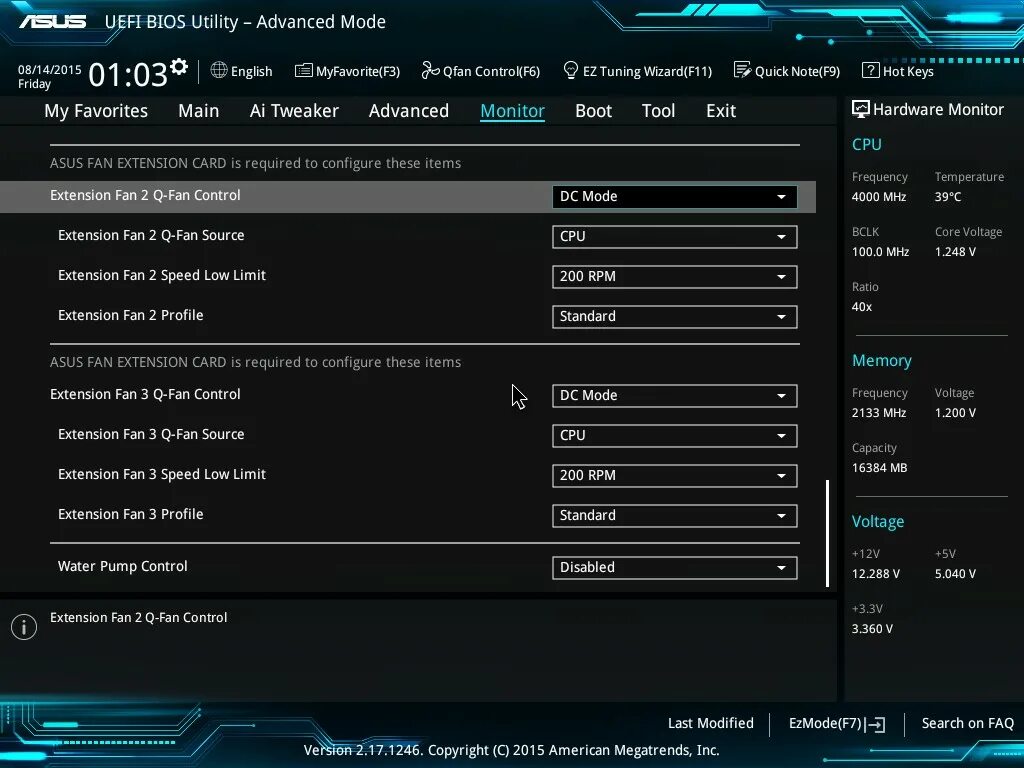Click the Hardware Monitor screen icon
Viewport: 1024px width, 768px height.
coord(861,109)
